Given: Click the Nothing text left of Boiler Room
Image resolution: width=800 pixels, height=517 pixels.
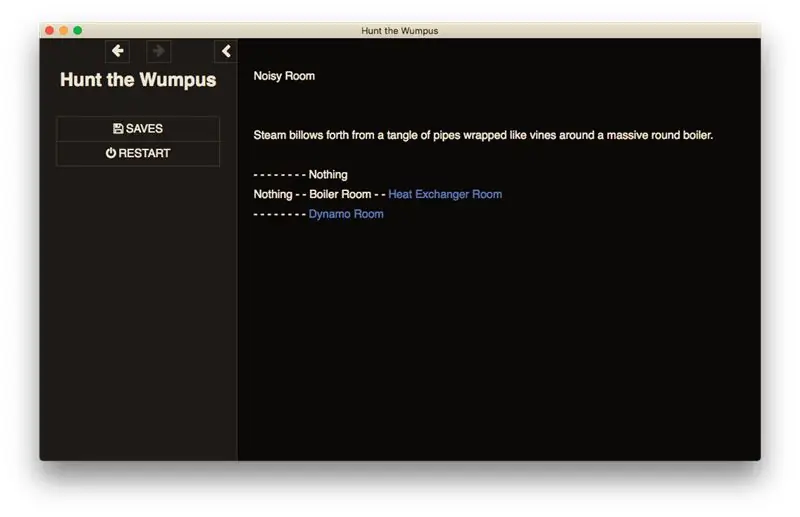Looking at the screenshot, I should click(x=273, y=194).
